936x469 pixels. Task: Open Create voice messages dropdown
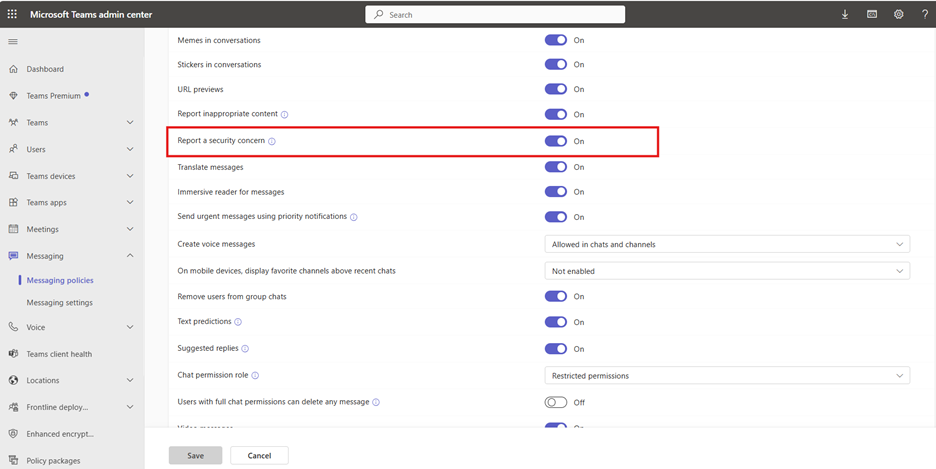[727, 244]
